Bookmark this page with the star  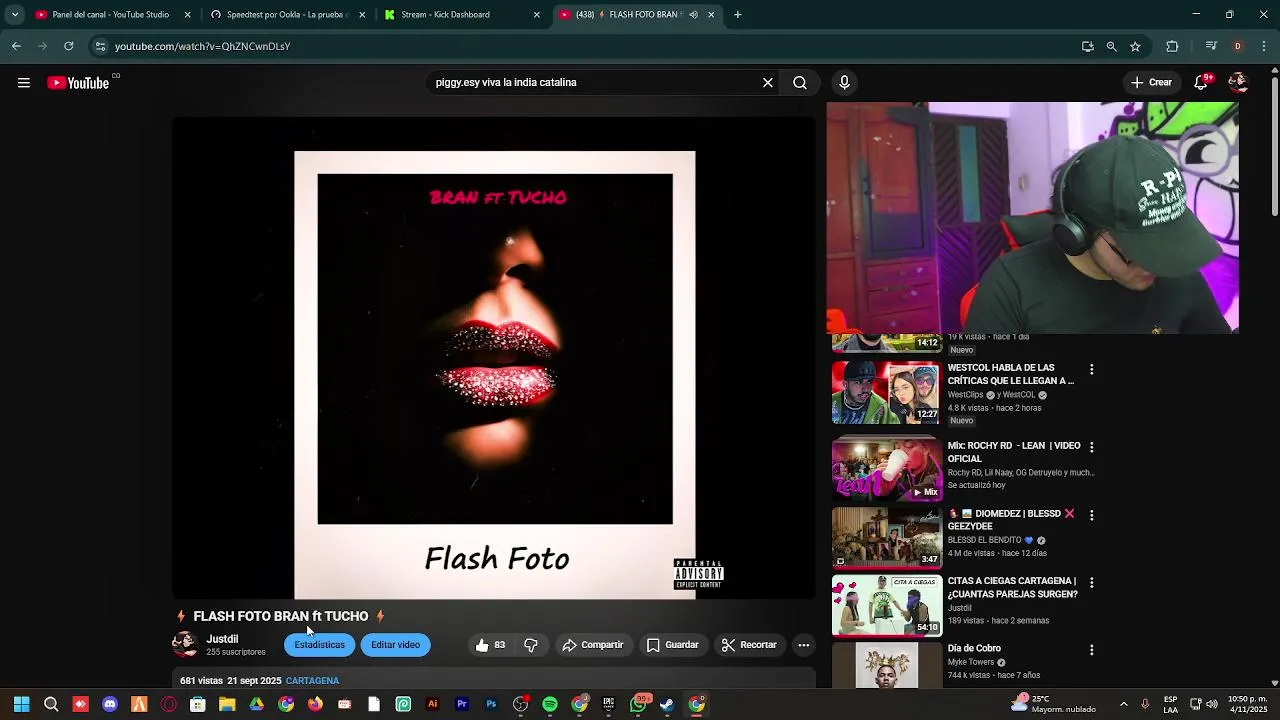1135,46
